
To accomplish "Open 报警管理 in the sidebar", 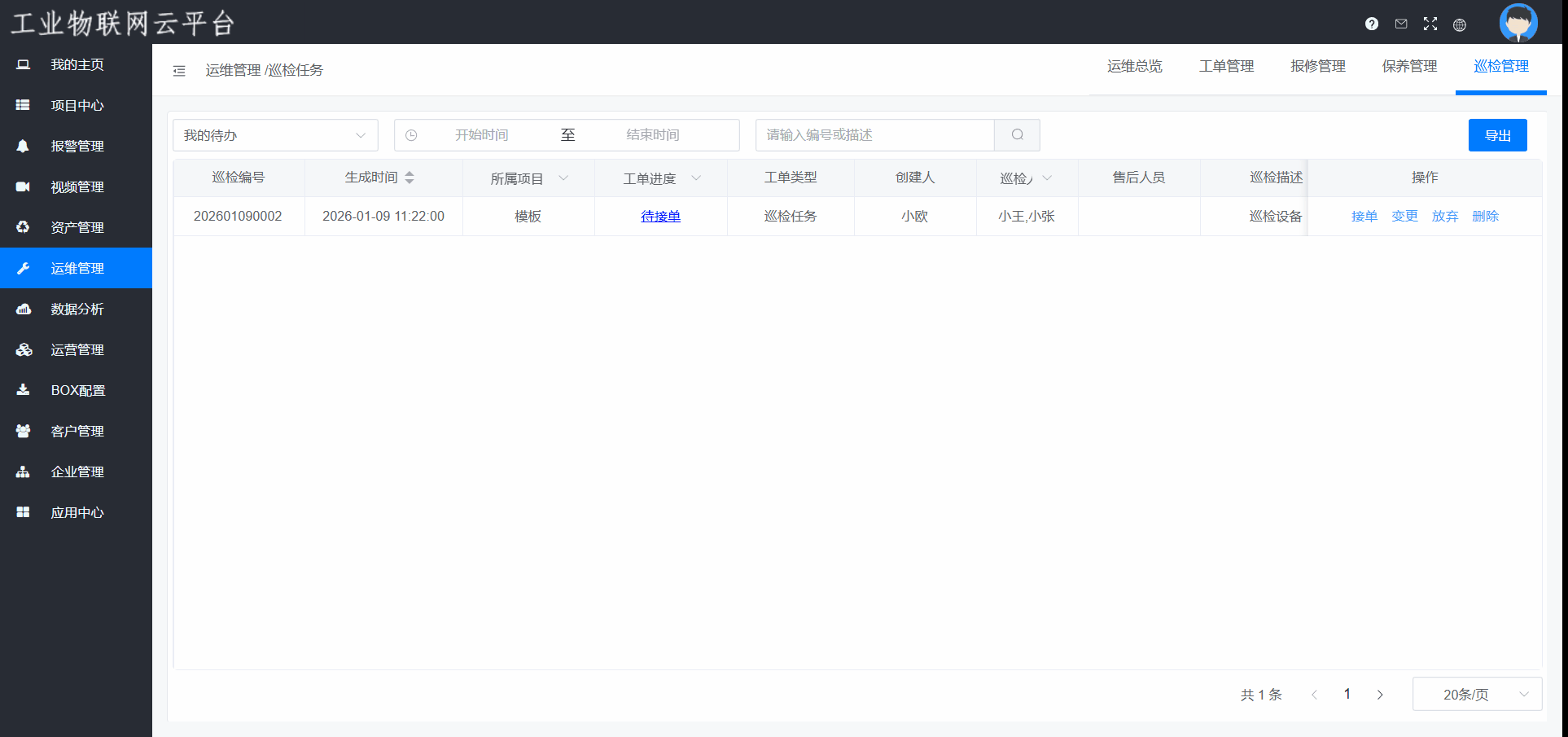I will point(77,147).
